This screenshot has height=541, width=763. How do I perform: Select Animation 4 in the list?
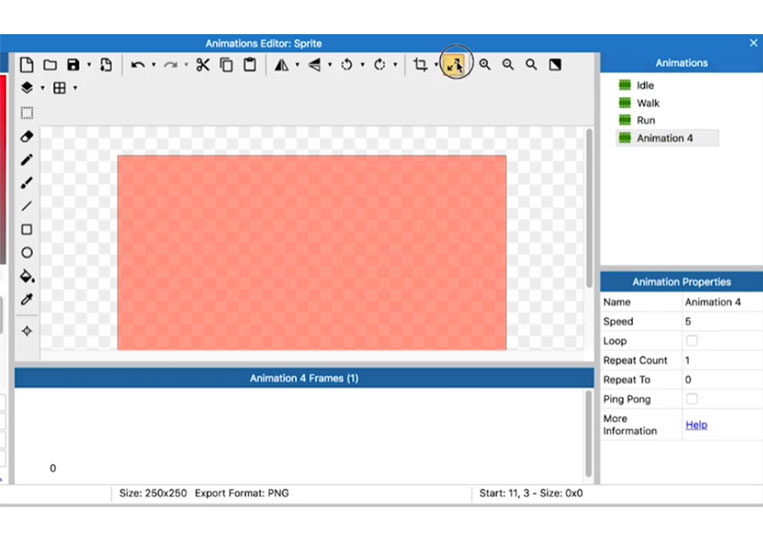(667, 138)
